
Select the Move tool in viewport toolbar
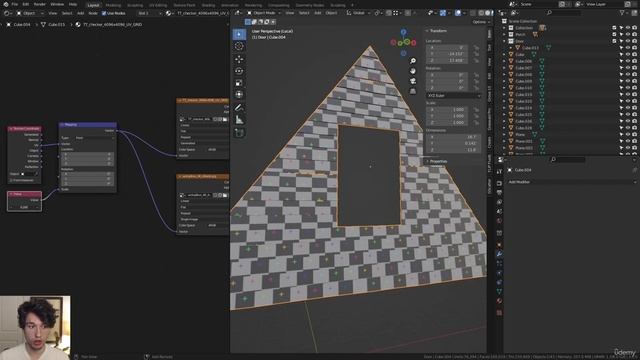[x=239, y=59]
